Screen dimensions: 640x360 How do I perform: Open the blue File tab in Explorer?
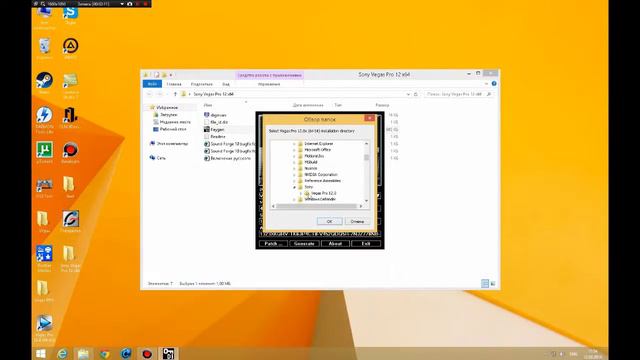[x=152, y=84]
